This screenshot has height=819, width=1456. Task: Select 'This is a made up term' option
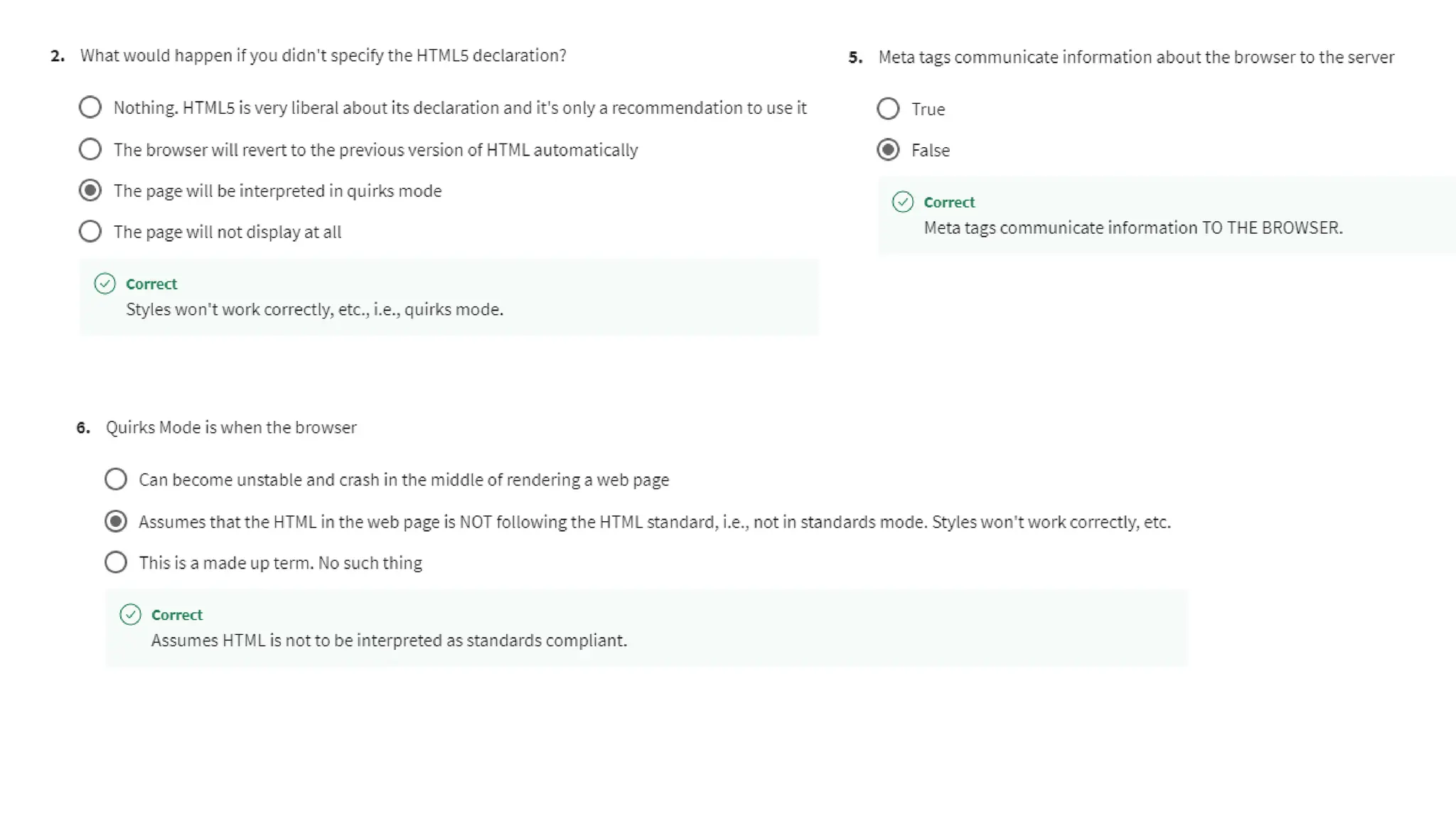click(x=116, y=562)
